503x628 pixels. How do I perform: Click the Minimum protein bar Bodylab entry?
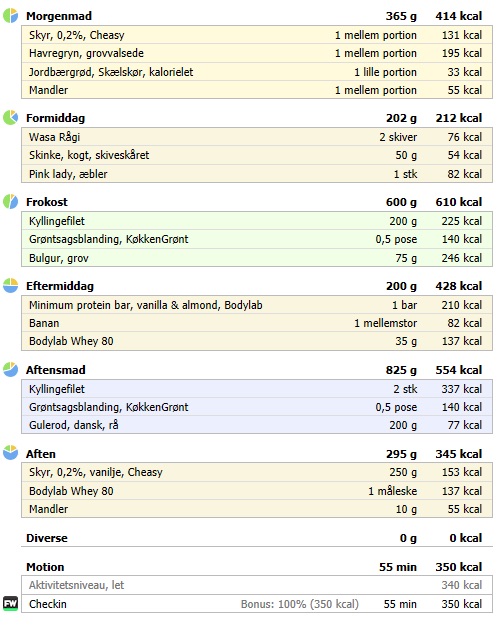(257, 305)
